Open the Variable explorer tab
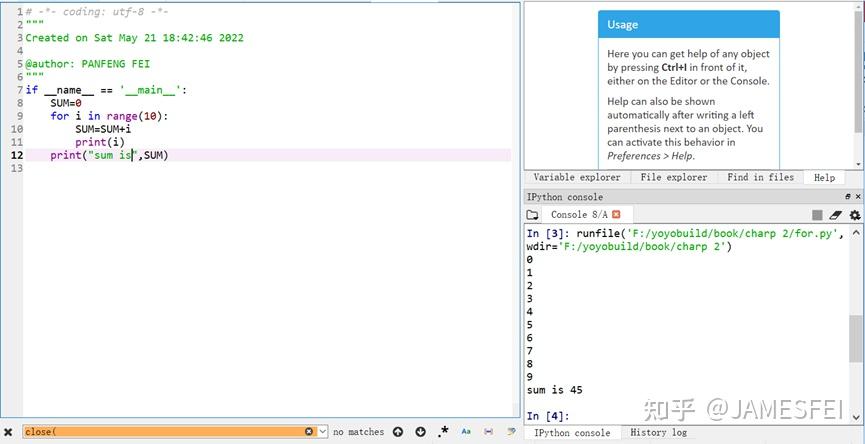This screenshot has width=865, height=444. tap(576, 178)
